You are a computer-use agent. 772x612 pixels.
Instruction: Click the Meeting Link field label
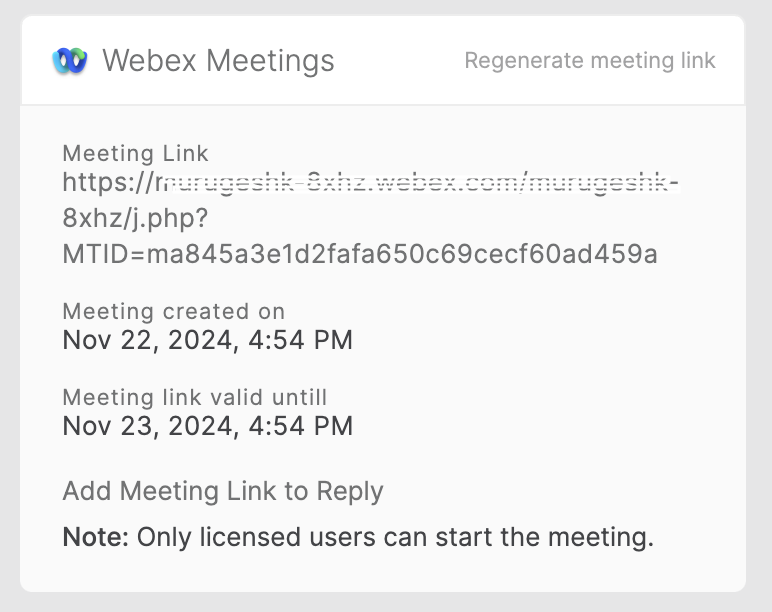[135, 153]
